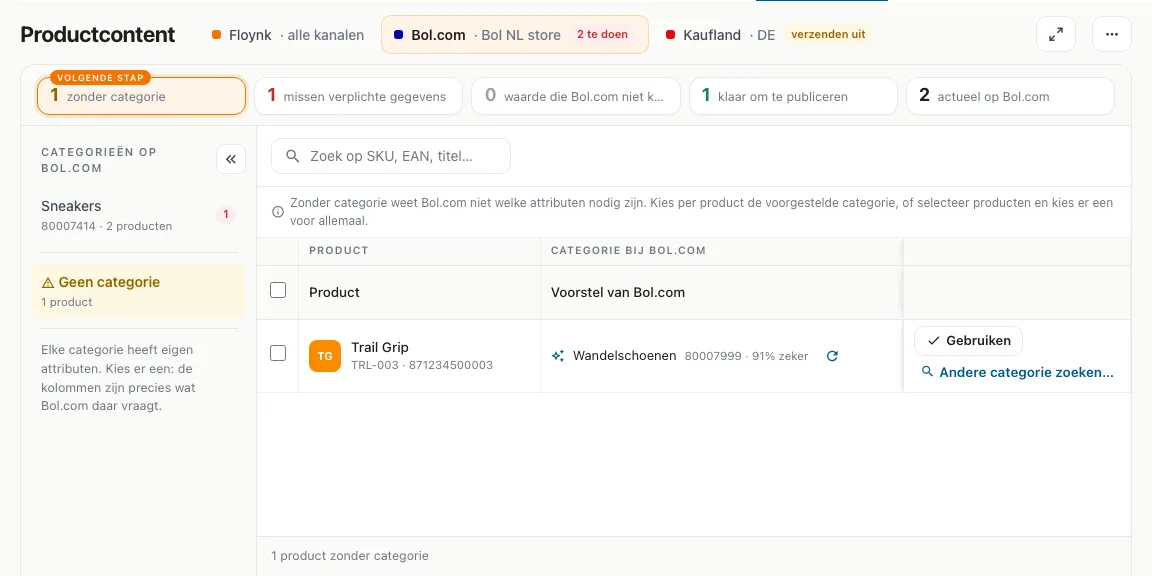Viewport: 1152px width, 576px height.
Task: Click the 'TRL-003 · 871234500003' SKU text
Action: [x=422, y=365]
